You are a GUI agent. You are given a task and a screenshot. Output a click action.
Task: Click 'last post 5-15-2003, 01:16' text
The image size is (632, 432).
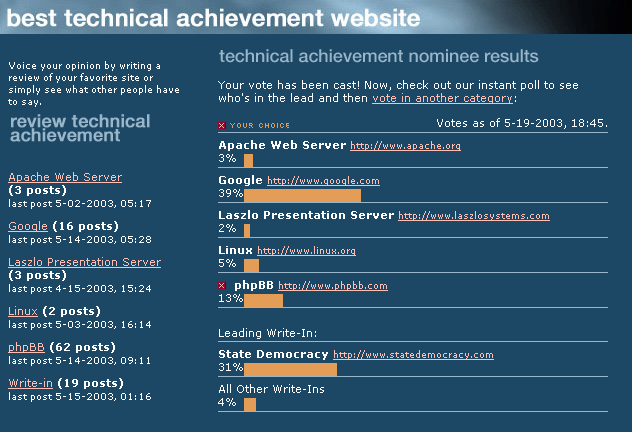80,397
